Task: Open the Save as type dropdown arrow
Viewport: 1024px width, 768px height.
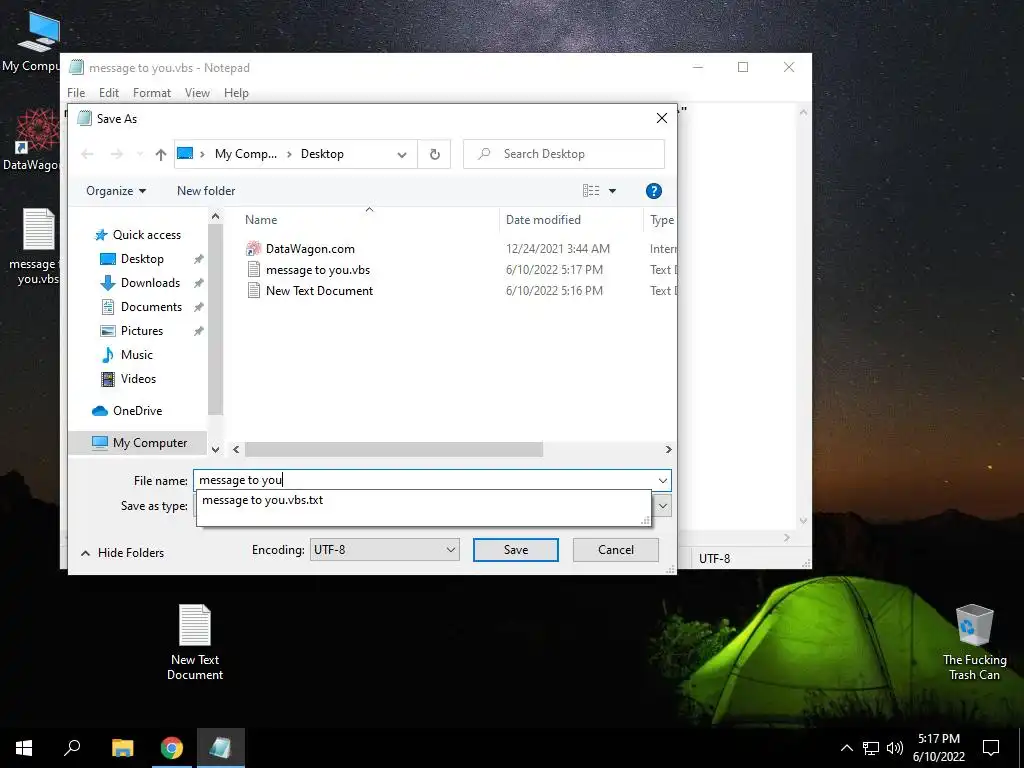Action: [663, 506]
